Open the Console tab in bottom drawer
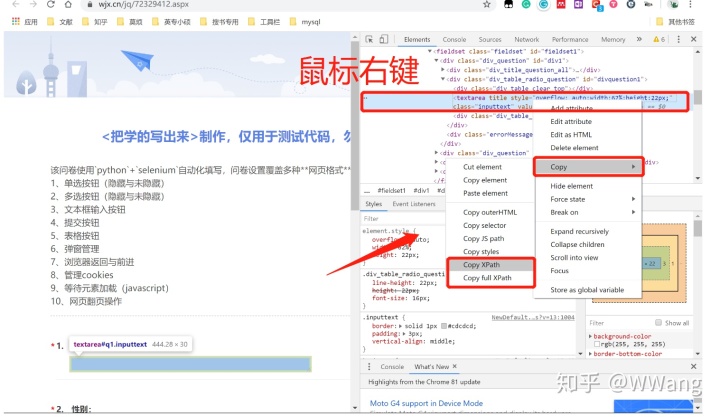 pyautogui.click(x=392, y=366)
